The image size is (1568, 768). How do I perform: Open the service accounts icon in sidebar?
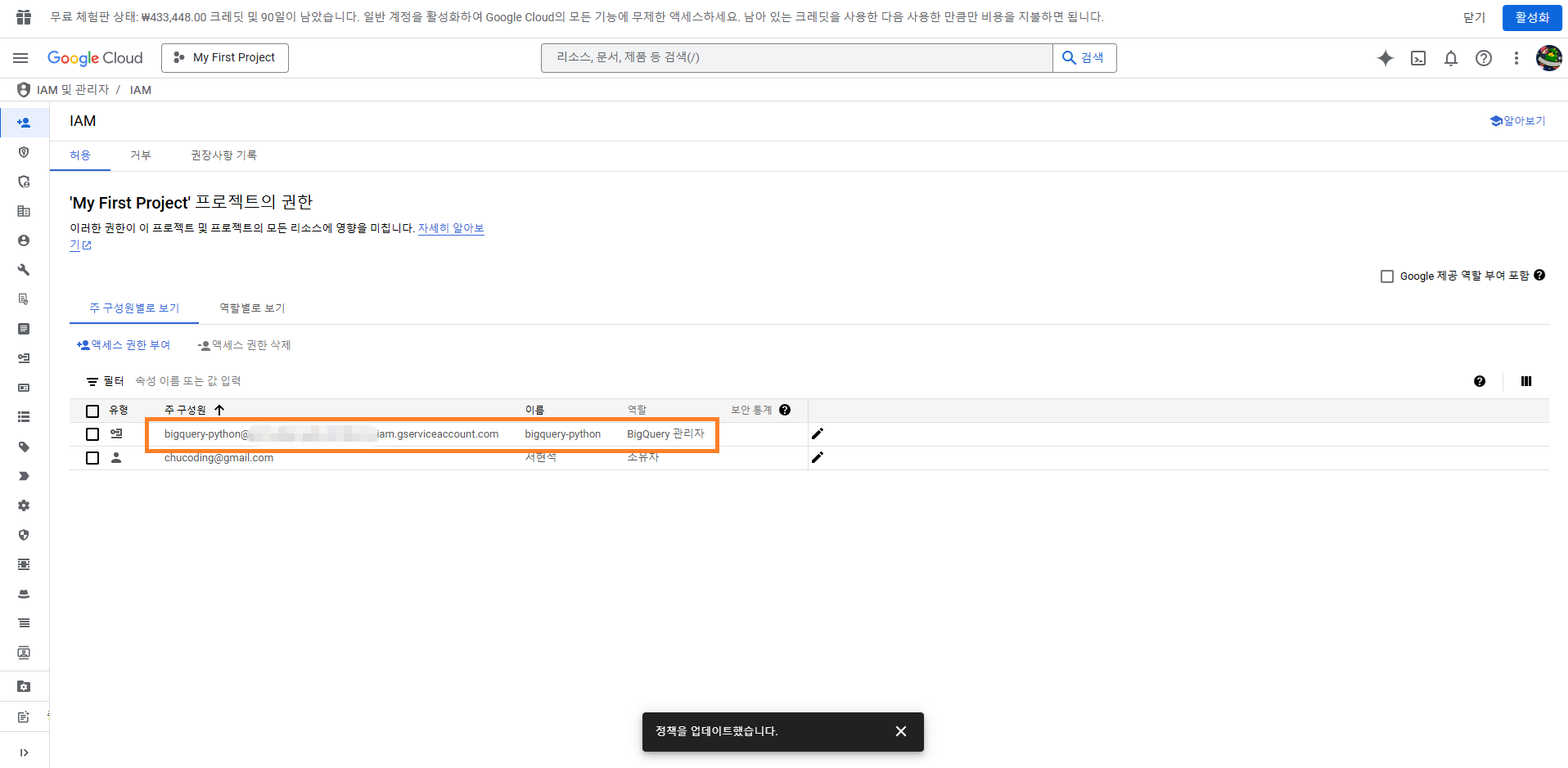[x=24, y=358]
